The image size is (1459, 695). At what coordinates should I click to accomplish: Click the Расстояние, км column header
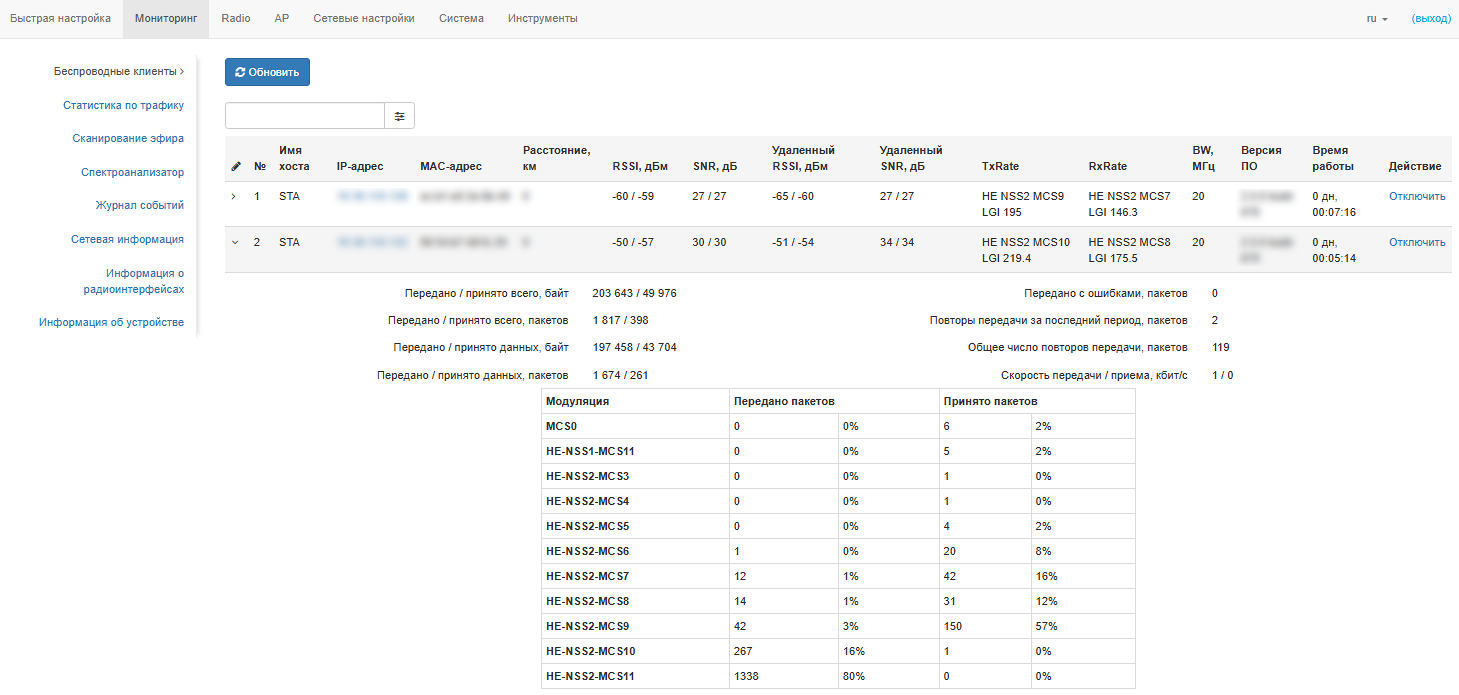pyautogui.click(x=556, y=158)
